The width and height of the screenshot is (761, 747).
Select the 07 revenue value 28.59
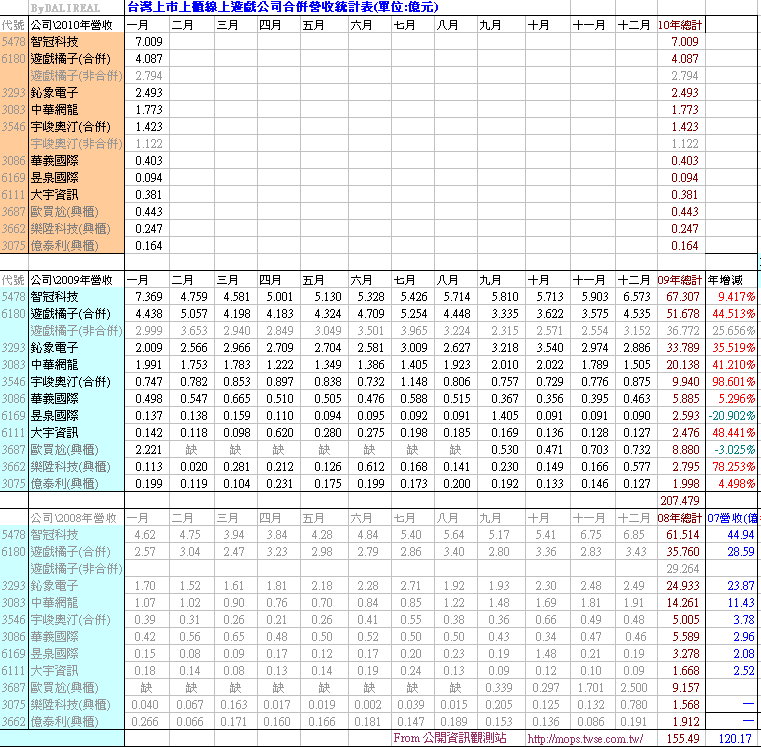741,552
